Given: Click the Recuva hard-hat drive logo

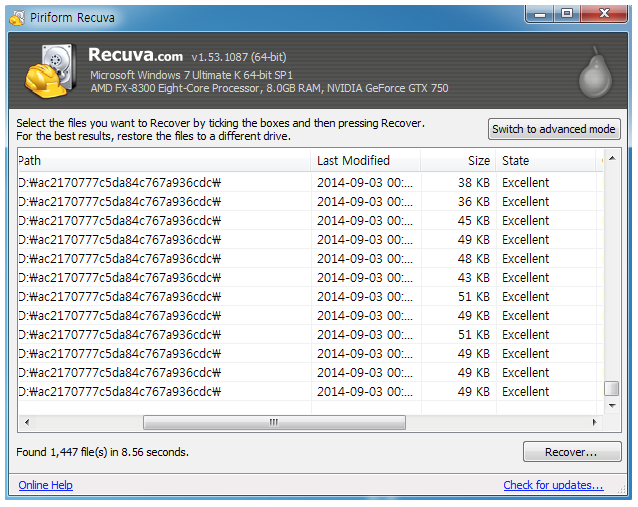Looking at the screenshot, I should click(x=51, y=71).
